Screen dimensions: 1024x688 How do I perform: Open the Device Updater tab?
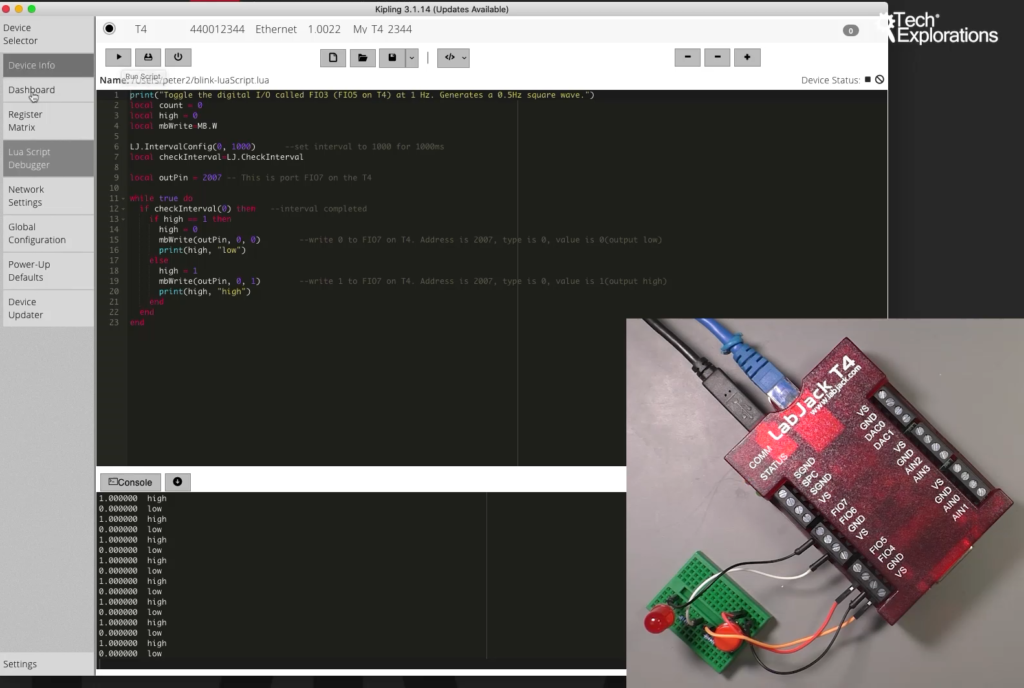48,308
